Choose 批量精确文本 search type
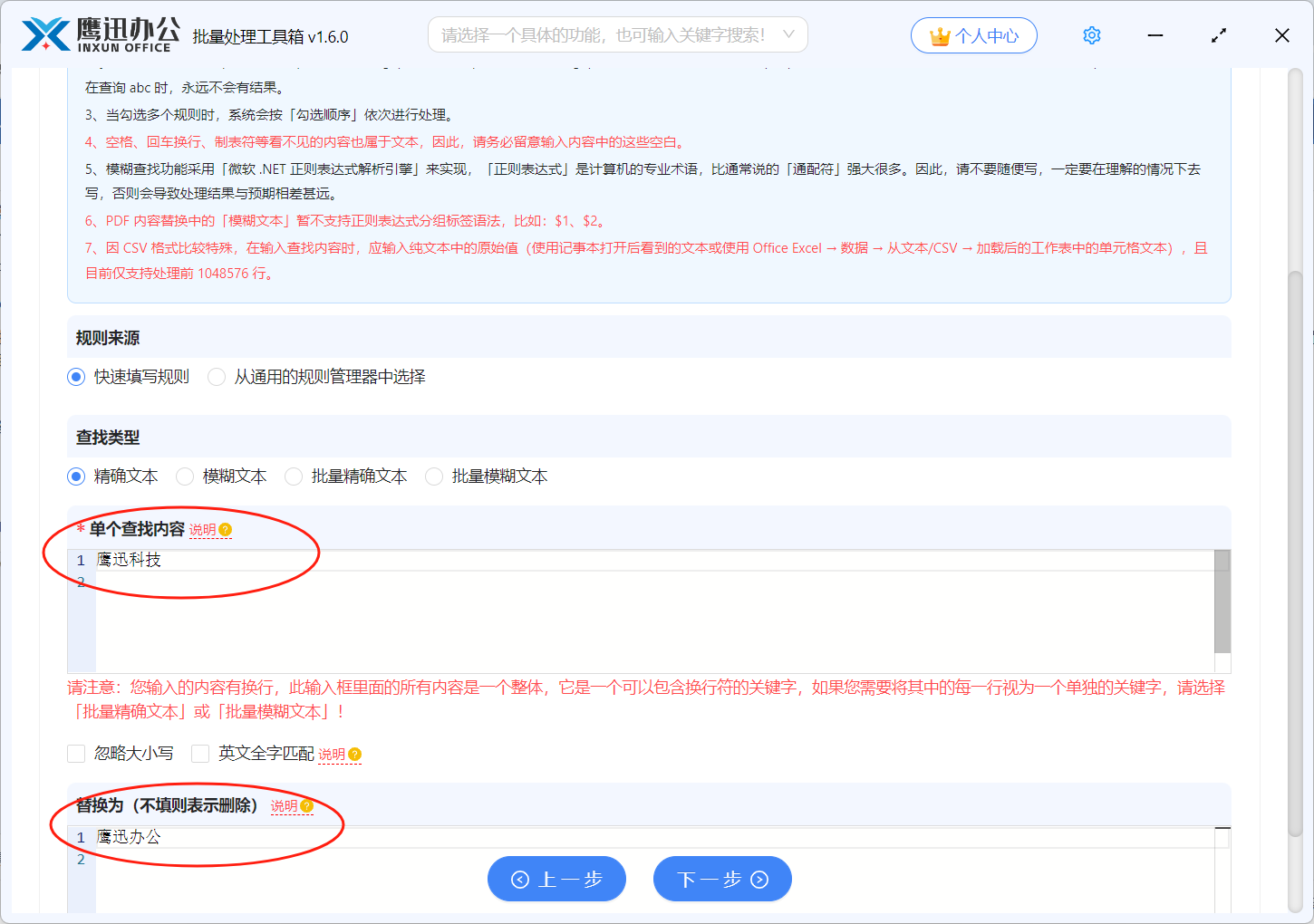Image resolution: width=1314 pixels, height=924 pixels. pos(294,476)
